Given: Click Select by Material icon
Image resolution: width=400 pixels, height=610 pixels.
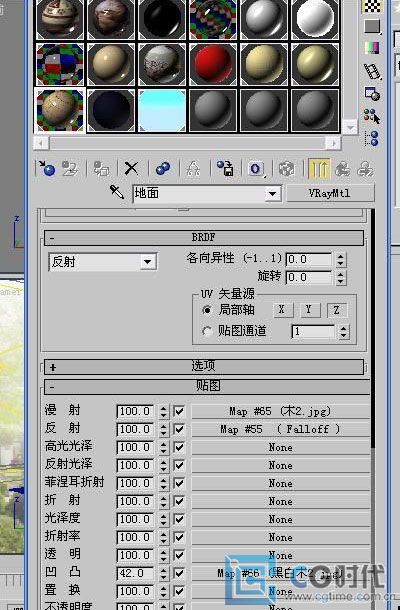Looking at the screenshot, I should point(372,116).
